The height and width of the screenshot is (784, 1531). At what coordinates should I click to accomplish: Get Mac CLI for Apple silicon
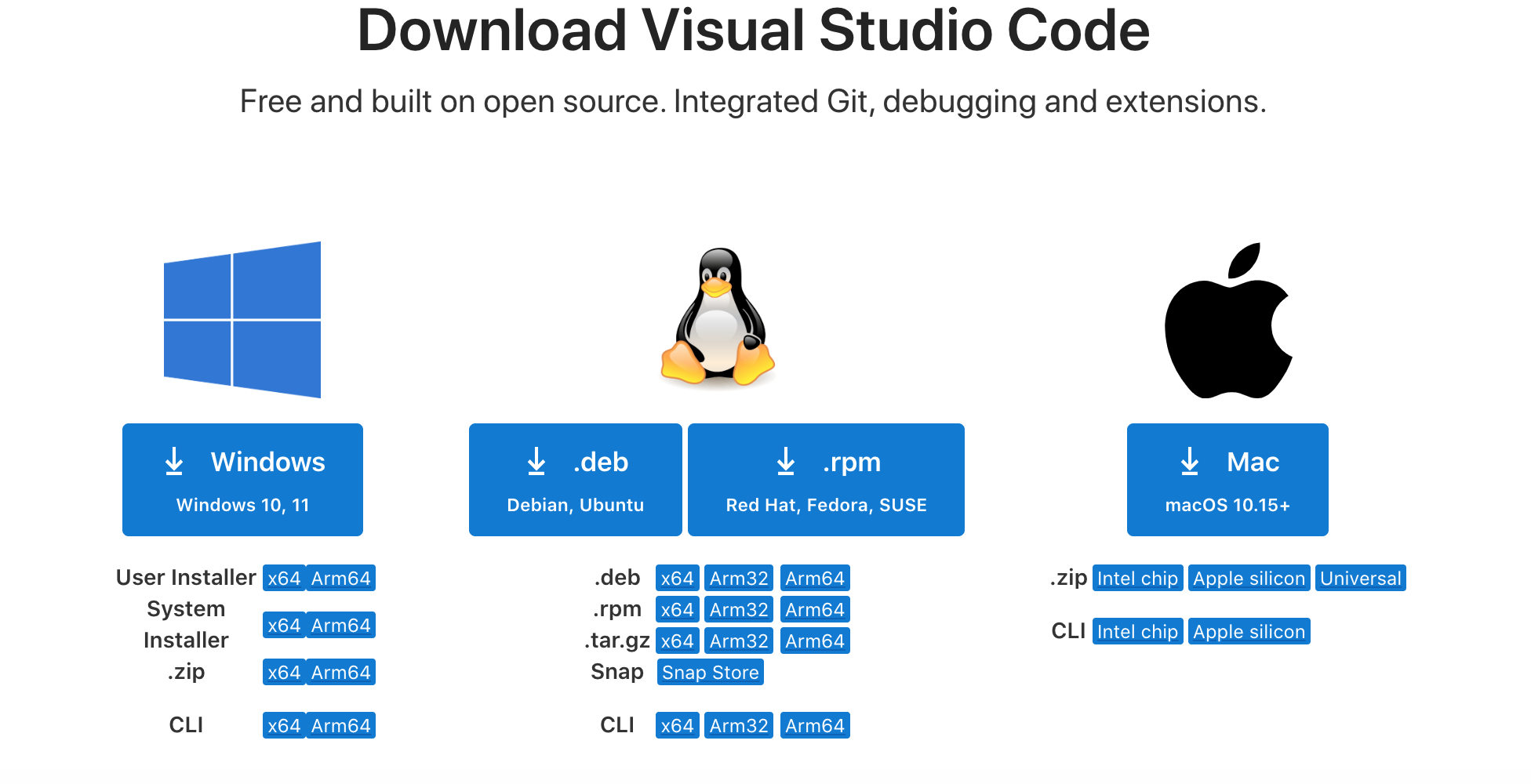(1249, 631)
